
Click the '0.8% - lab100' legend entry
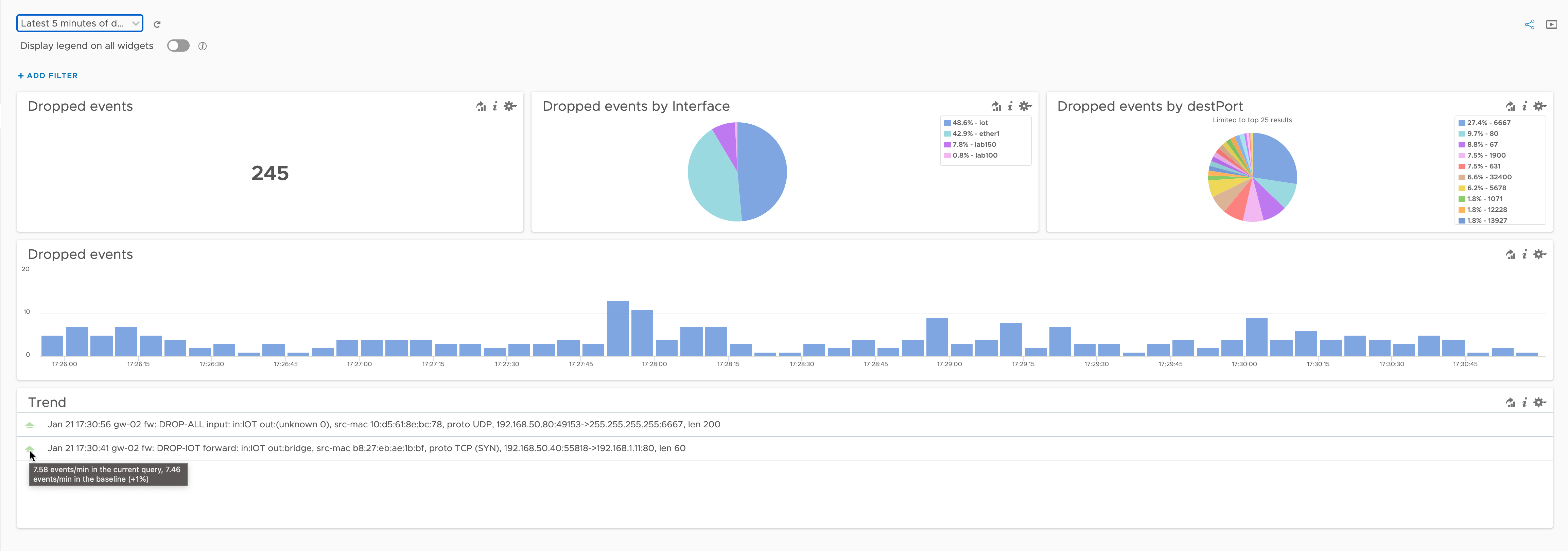971,156
